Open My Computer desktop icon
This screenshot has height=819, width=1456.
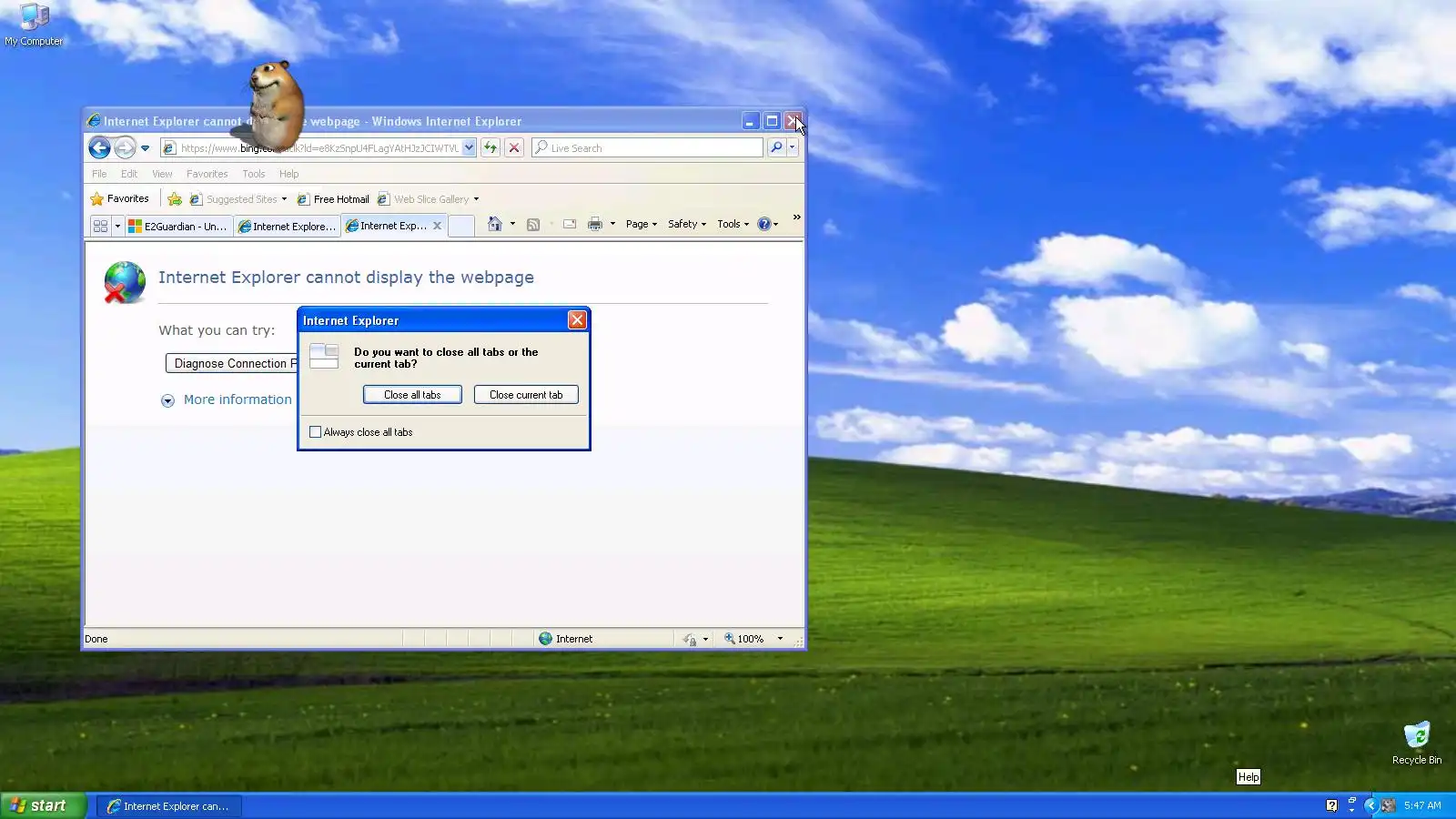coord(34,25)
